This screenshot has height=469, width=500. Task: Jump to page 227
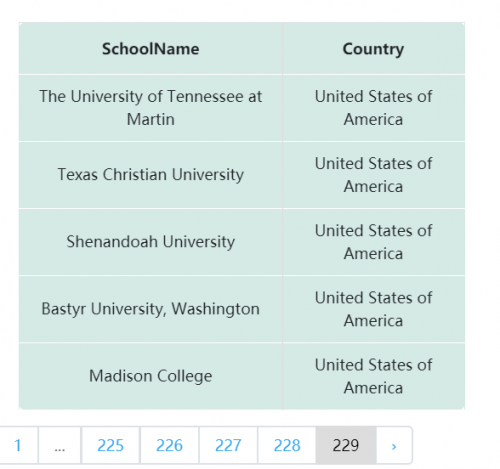[228, 445]
